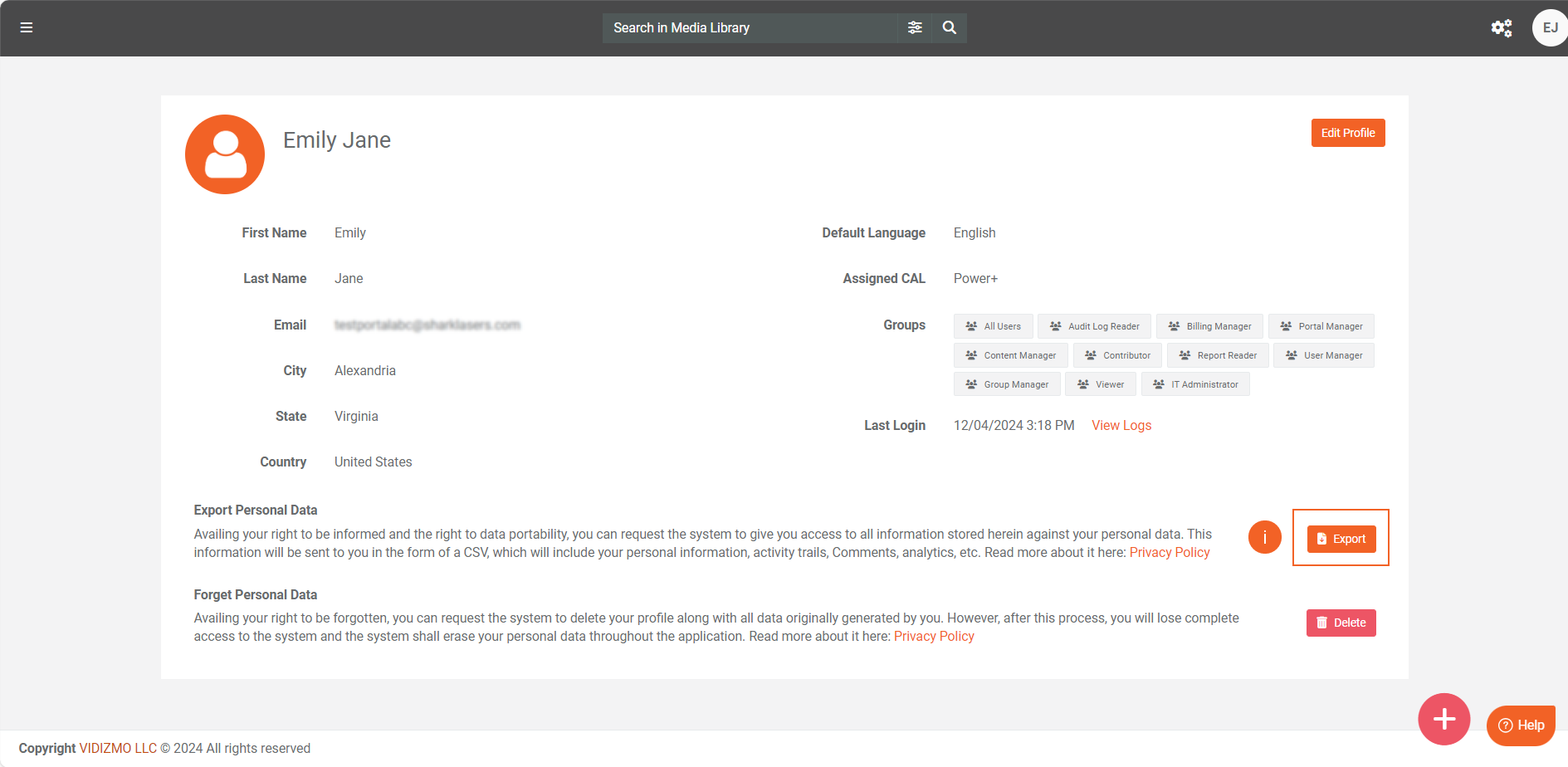Click the orange info icon beside Export
Image resolution: width=1568 pixels, height=767 pixels.
tap(1264, 538)
